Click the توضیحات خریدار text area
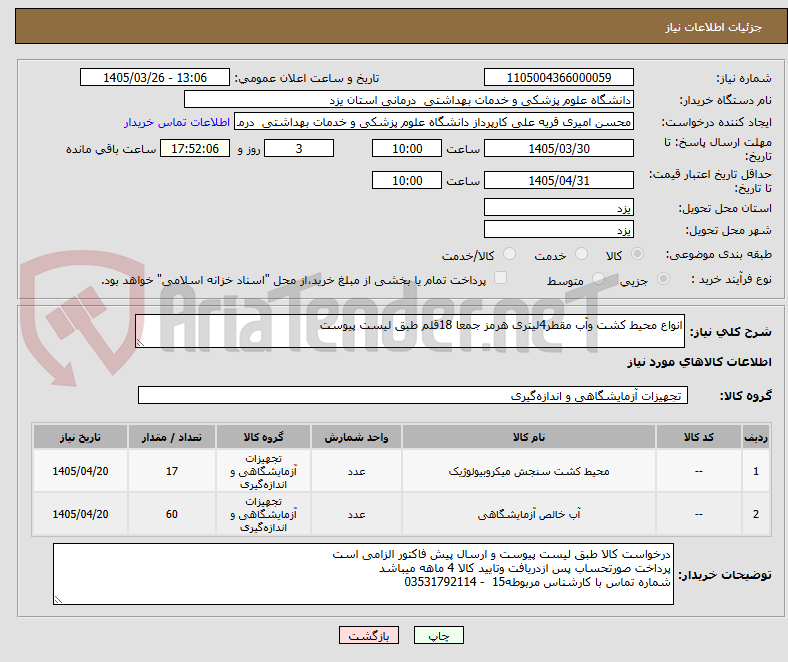788x662 pixels. [x=363, y=574]
